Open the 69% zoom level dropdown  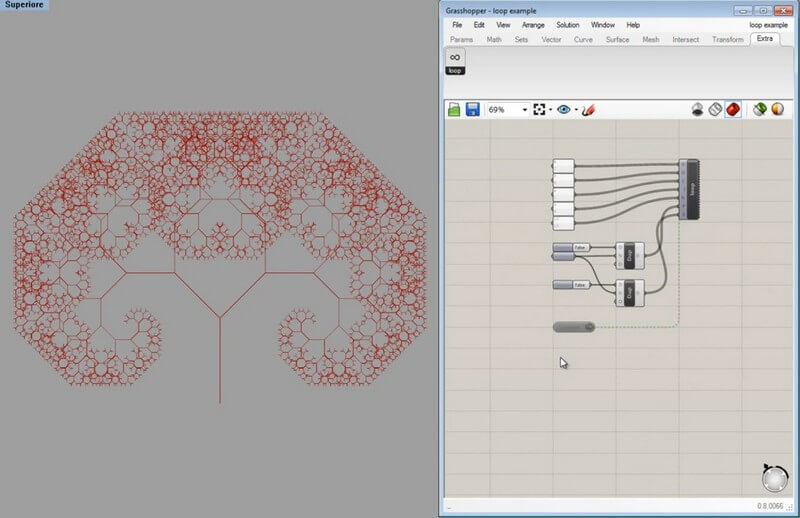click(x=524, y=110)
